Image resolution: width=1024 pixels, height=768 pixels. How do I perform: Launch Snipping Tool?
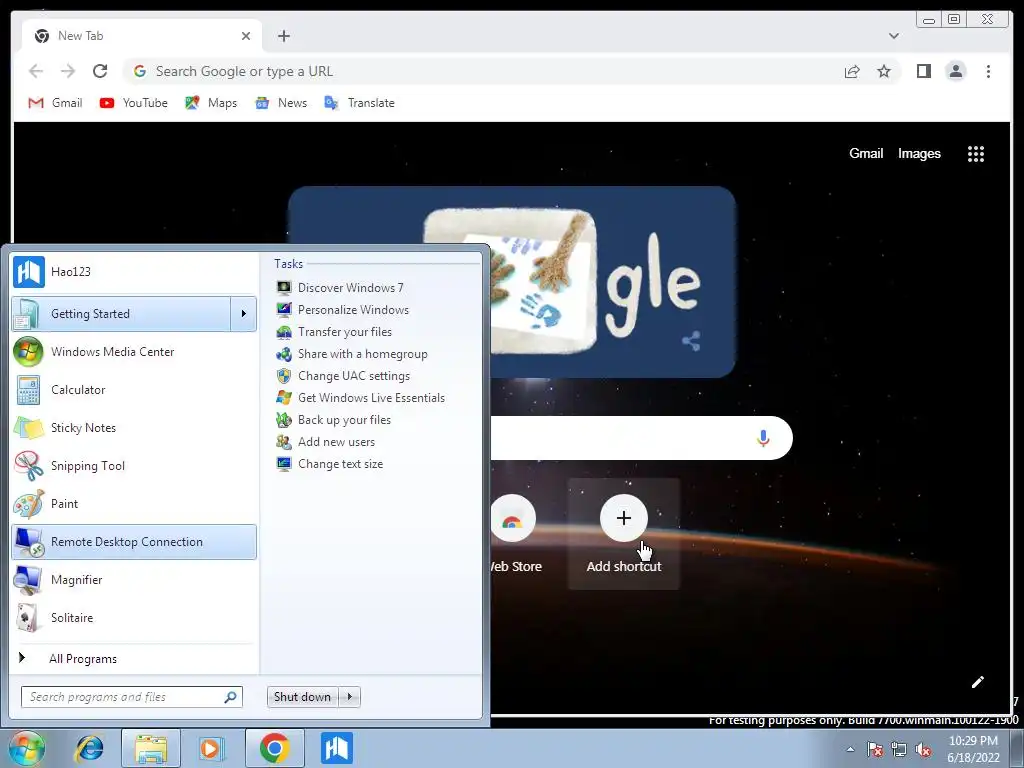click(134, 466)
